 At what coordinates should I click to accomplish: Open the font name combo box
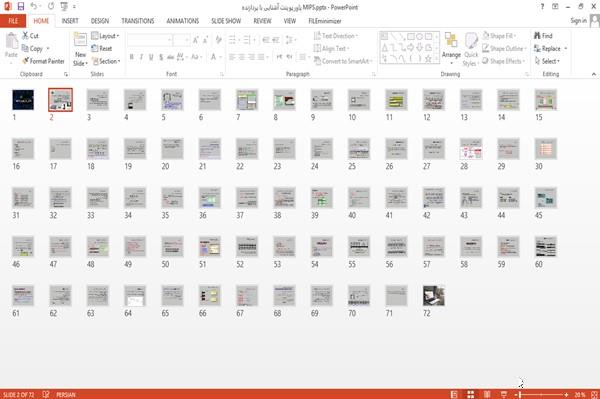click(x=150, y=40)
